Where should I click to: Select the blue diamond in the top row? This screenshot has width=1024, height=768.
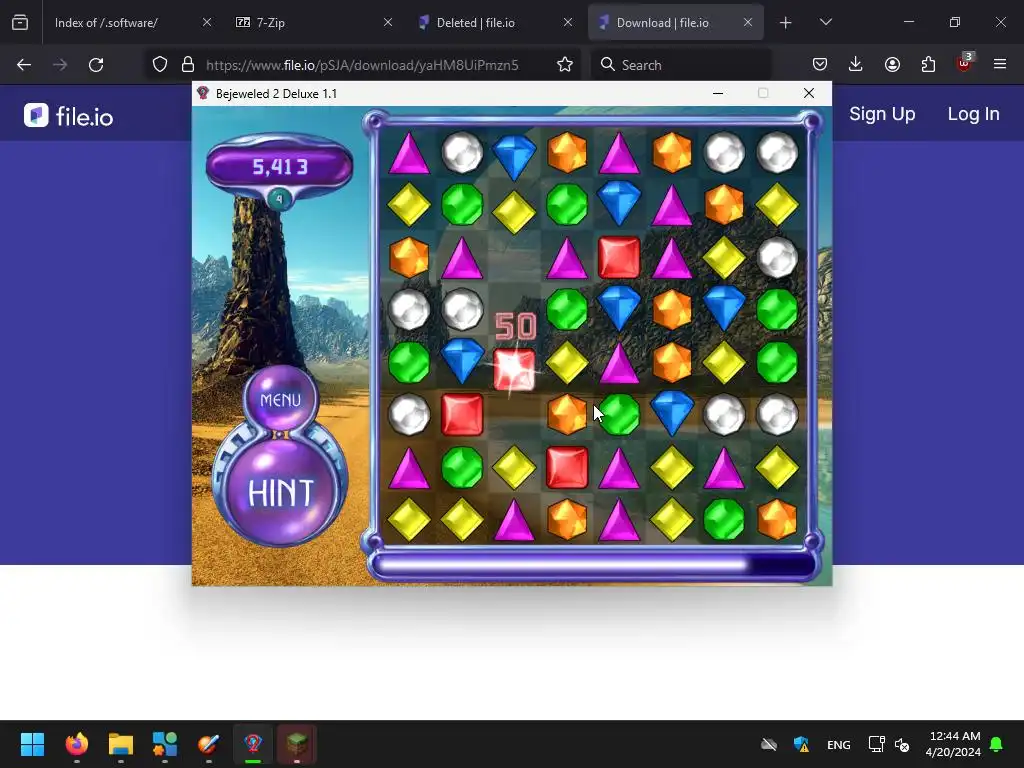click(514, 156)
